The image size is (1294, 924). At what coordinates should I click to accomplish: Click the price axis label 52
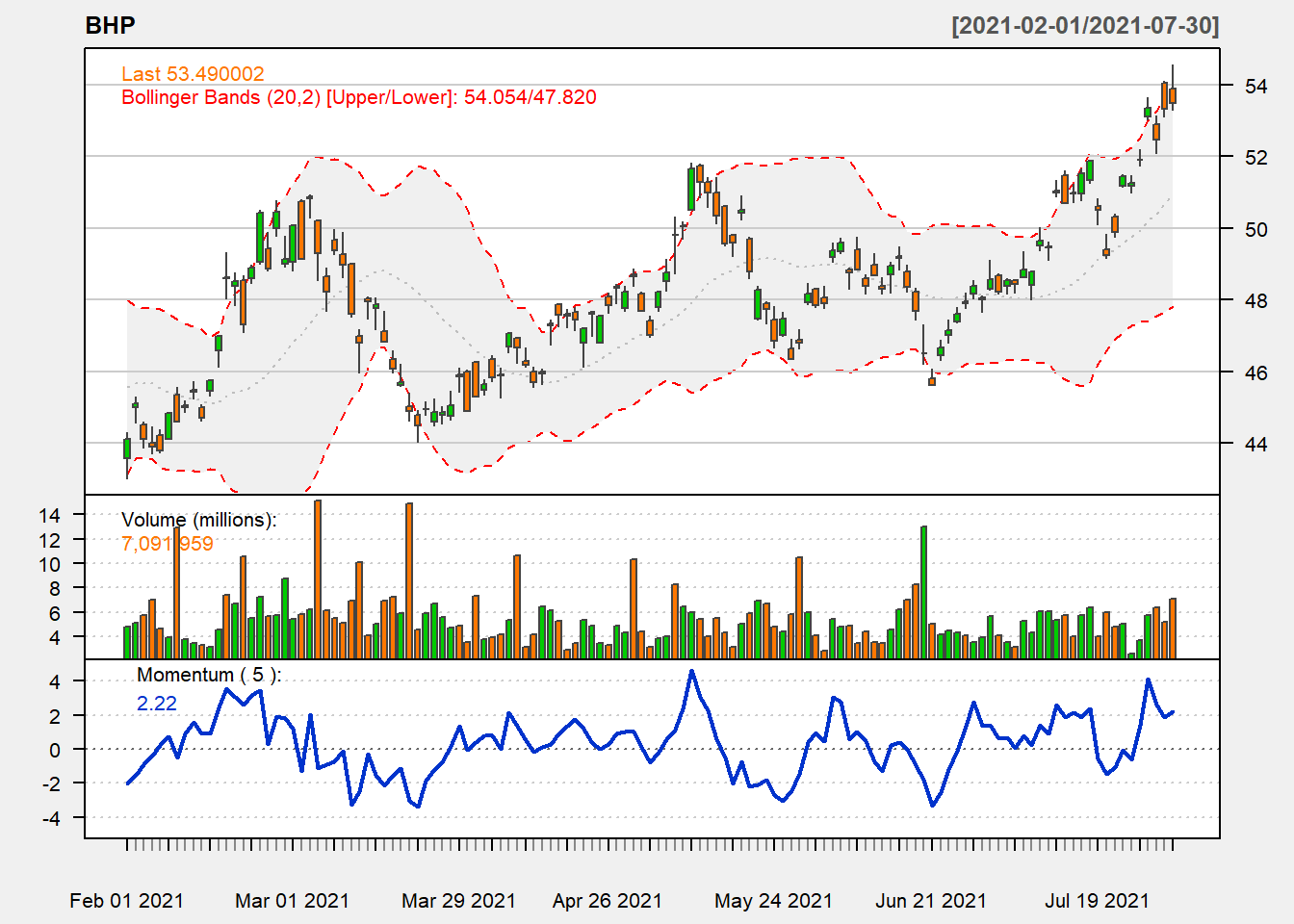[x=1255, y=158]
